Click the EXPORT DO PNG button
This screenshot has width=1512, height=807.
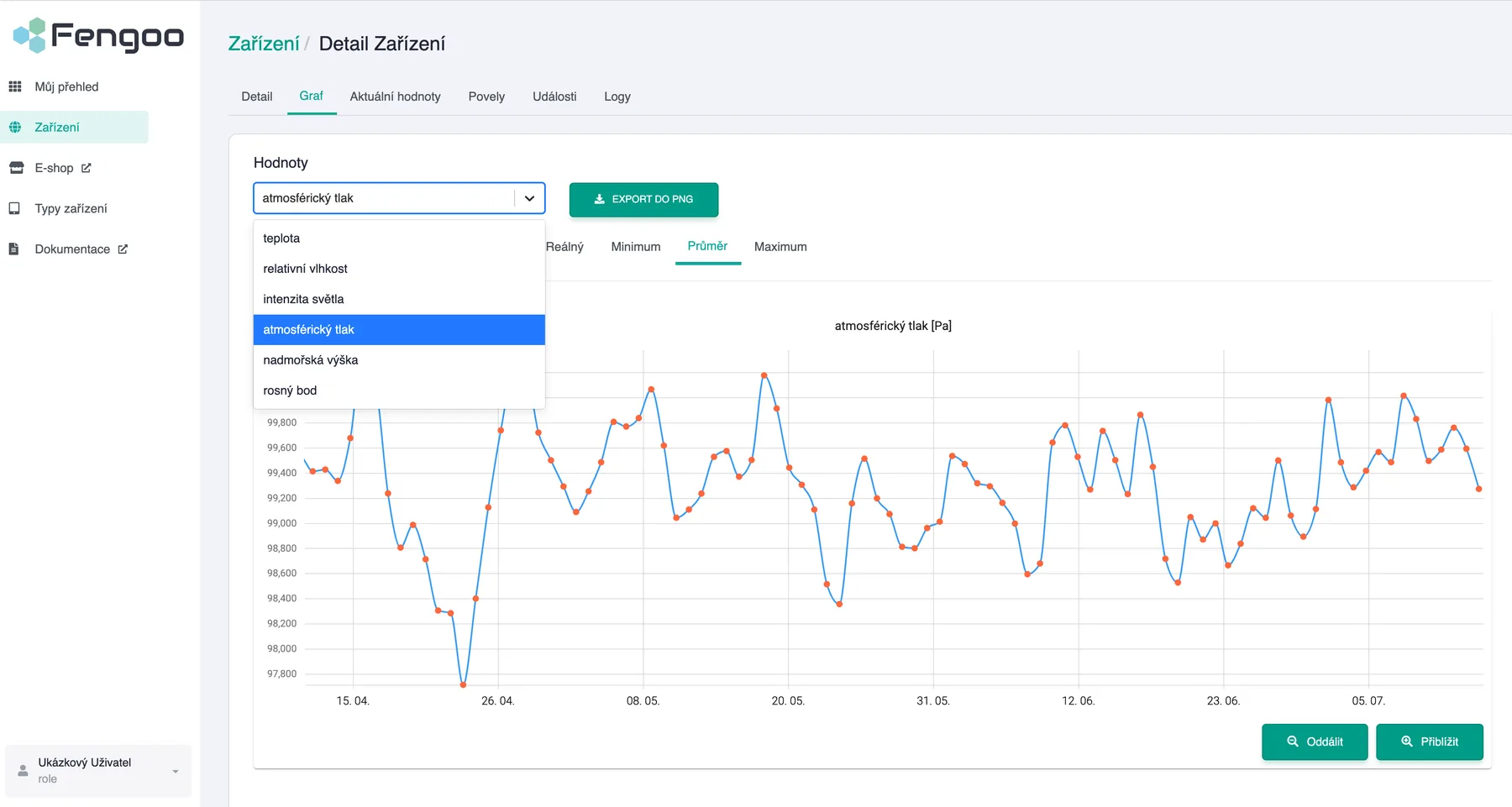[643, 200]
